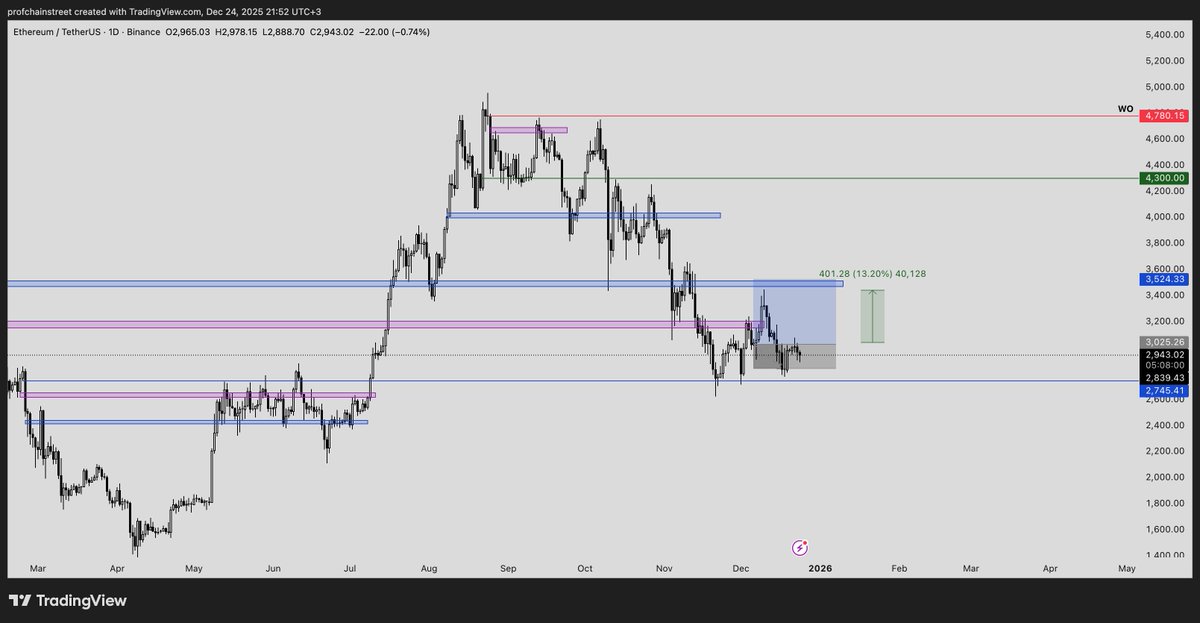Click the '401.28 (13.20%) 40,128' measurement text

pos(871,273)
